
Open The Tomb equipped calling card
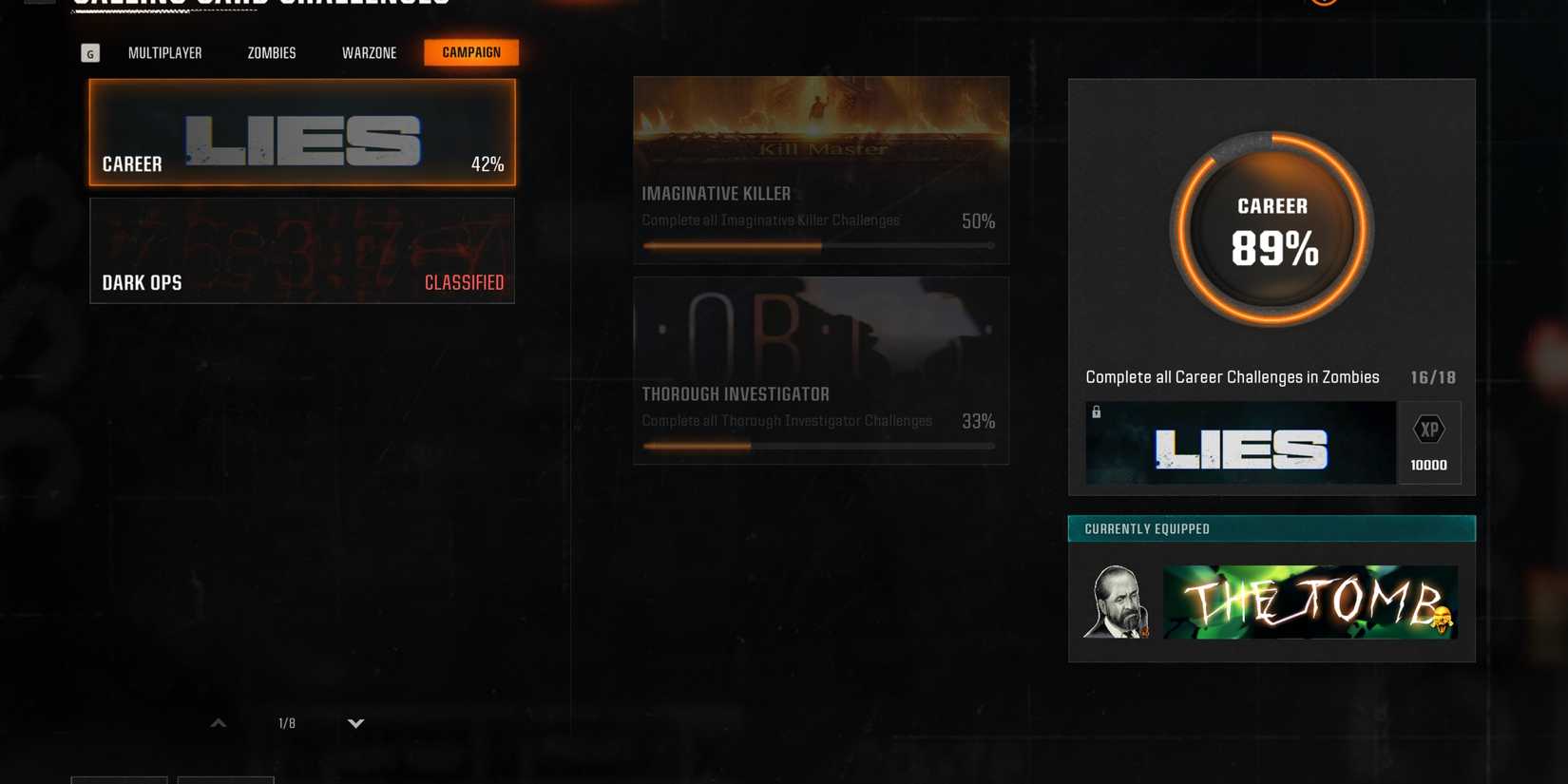pyautogui.click(x=1310, y=602)
